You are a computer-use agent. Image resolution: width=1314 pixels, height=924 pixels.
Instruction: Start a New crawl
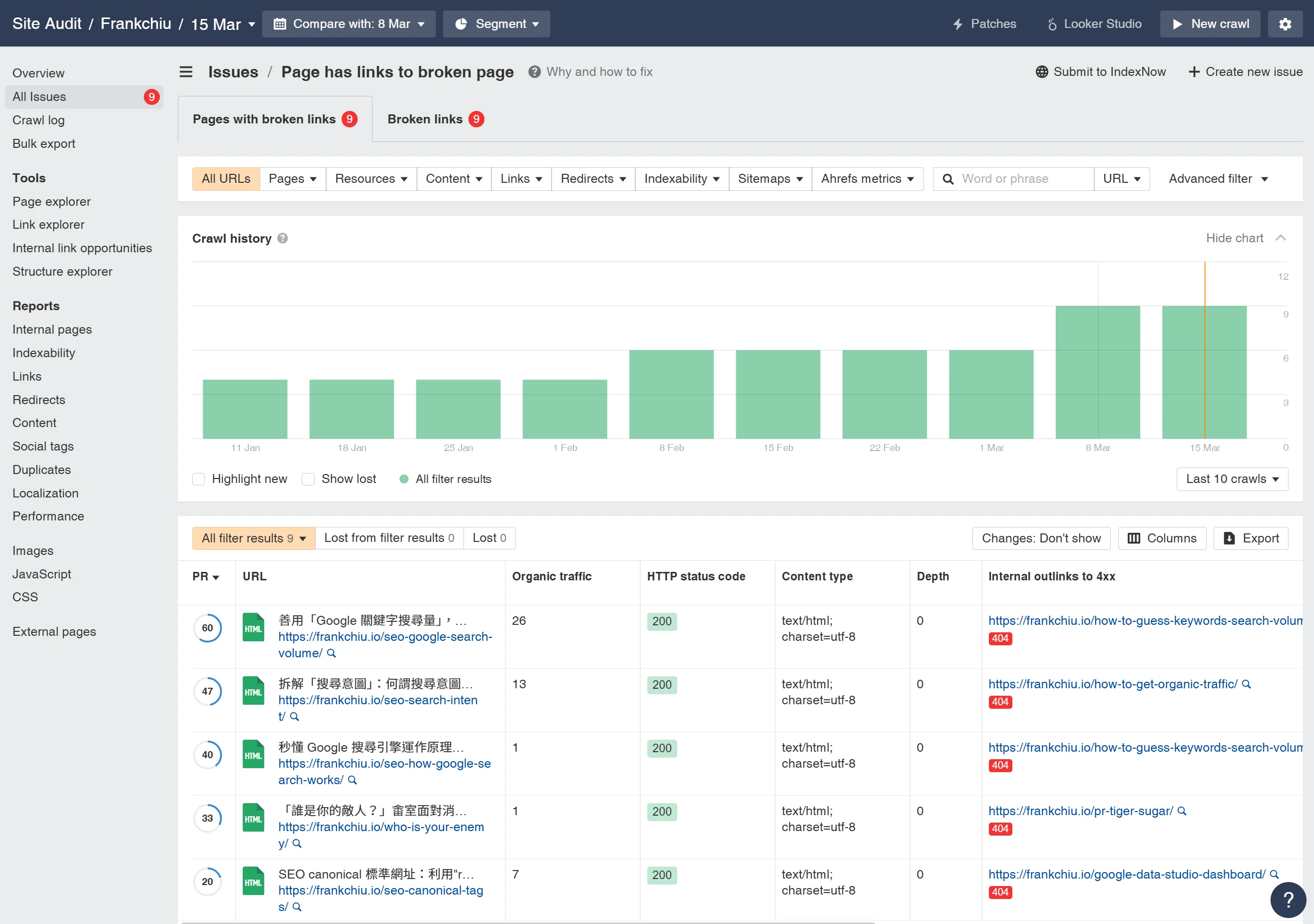click(1209, 24)
